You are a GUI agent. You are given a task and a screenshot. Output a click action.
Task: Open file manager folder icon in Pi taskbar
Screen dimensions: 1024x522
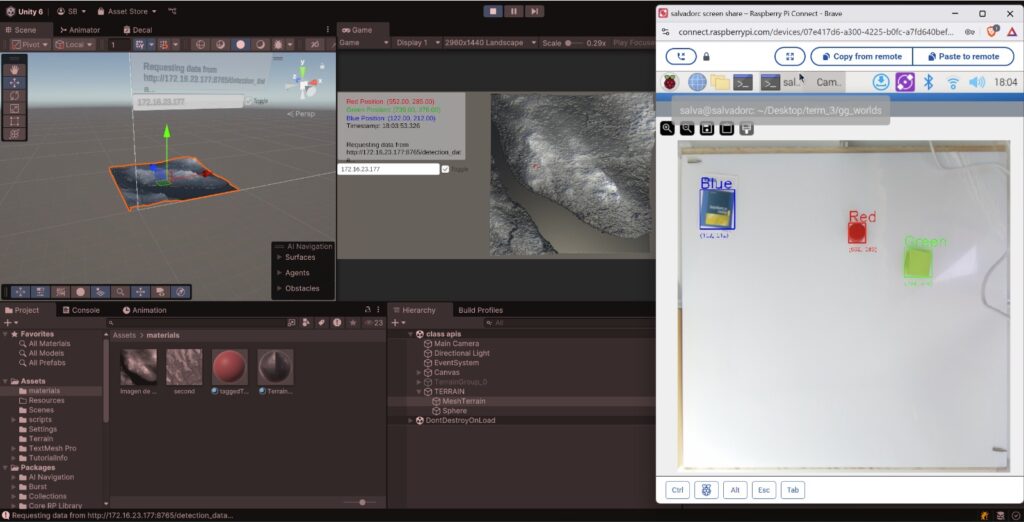(720, 82)
